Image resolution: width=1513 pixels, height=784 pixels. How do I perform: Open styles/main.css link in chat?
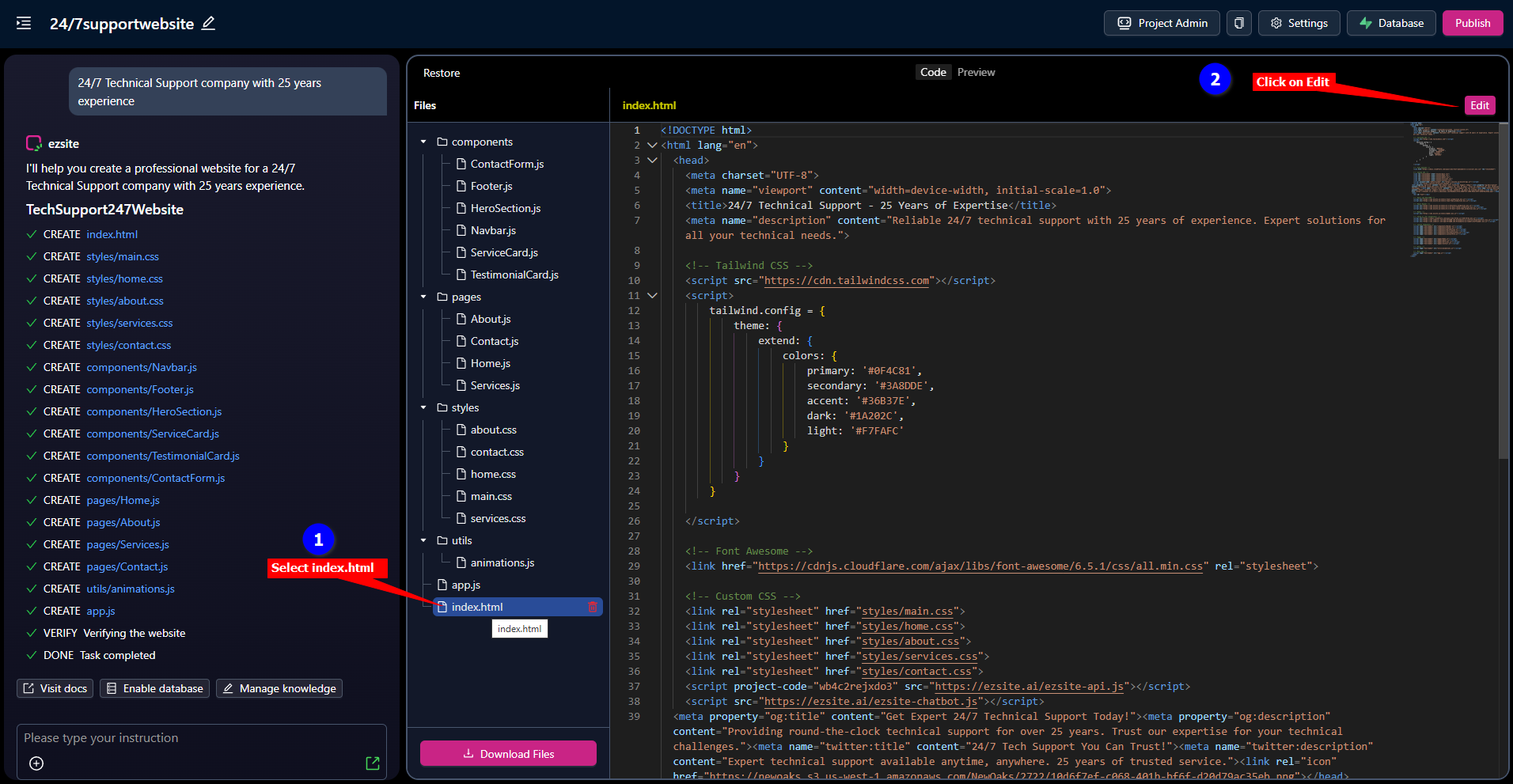(x=123, y=256)
